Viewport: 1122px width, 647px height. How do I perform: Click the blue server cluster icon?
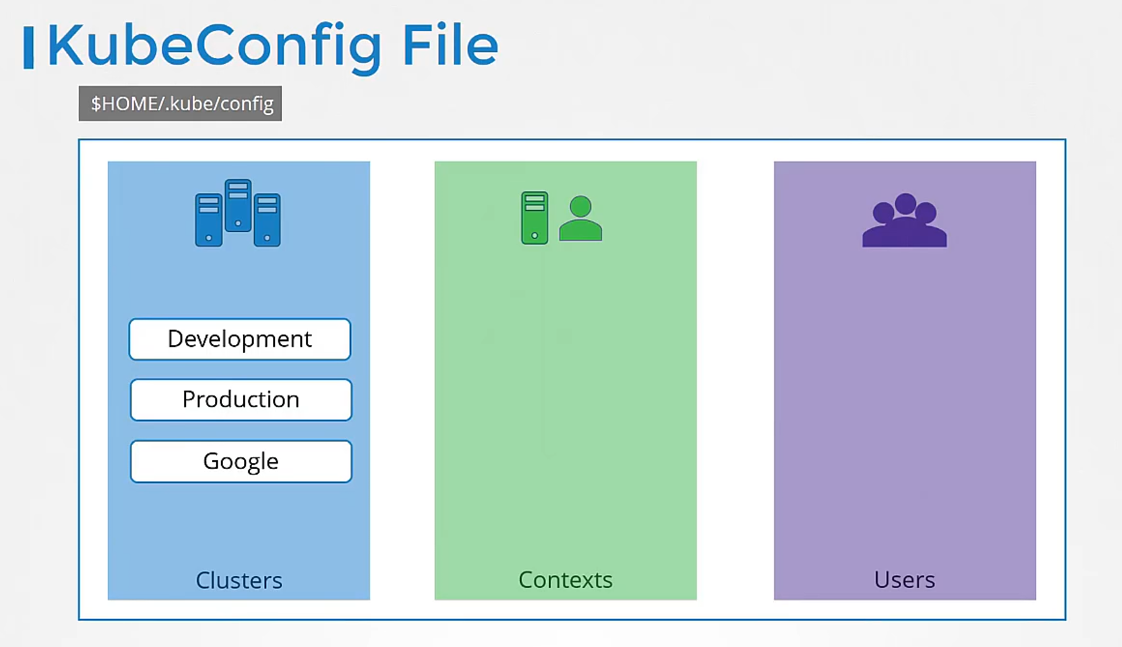point(238,213)
